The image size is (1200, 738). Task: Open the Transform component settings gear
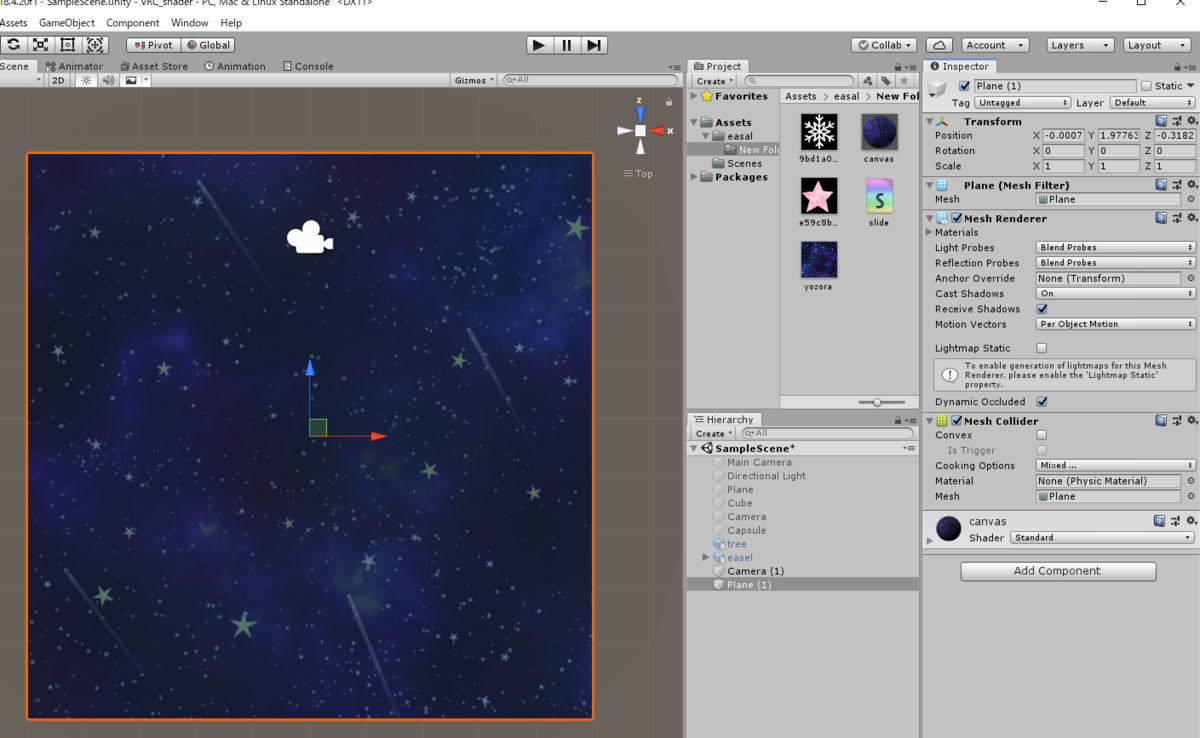1190,121
